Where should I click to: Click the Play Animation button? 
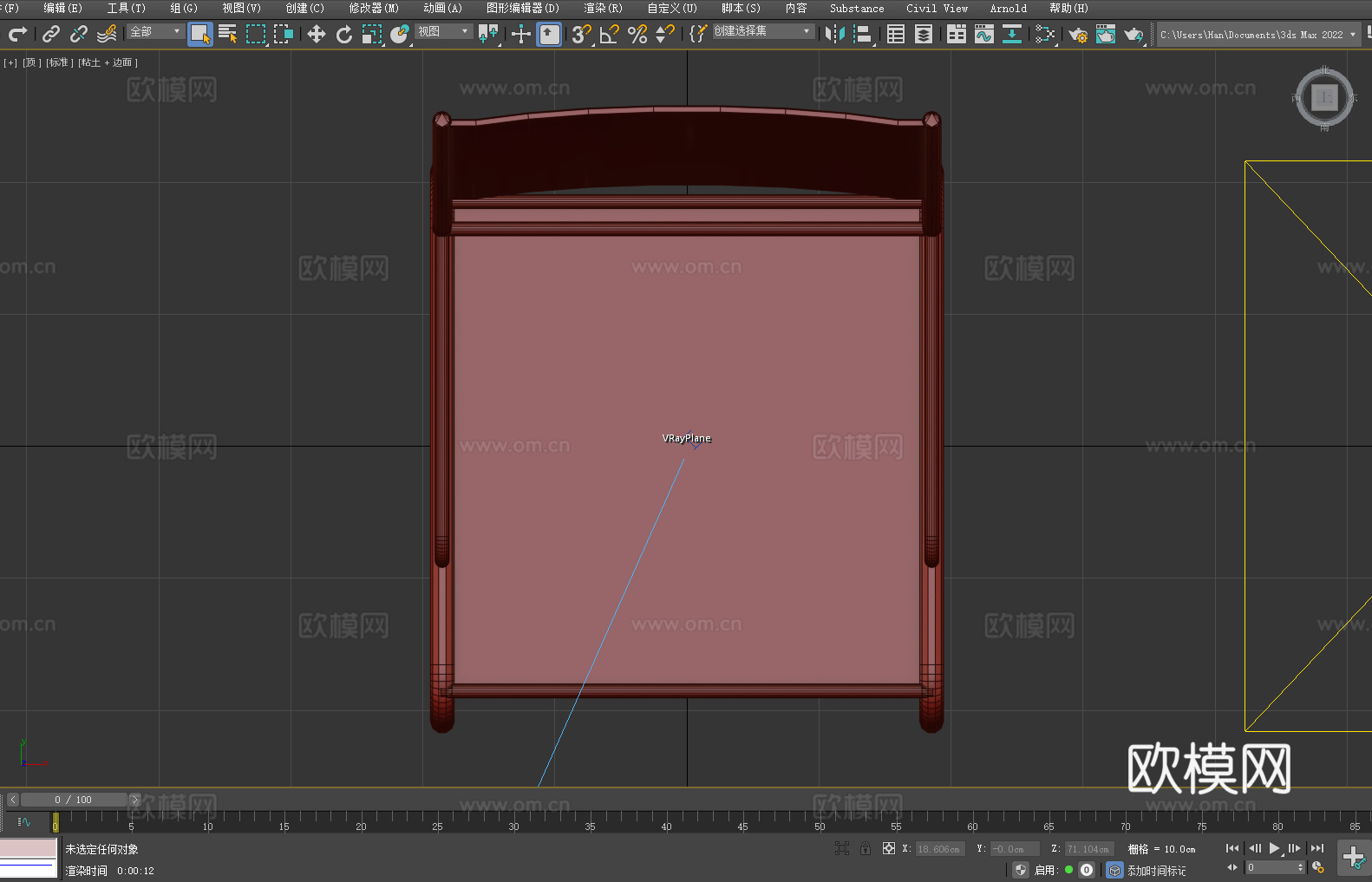1274,848
